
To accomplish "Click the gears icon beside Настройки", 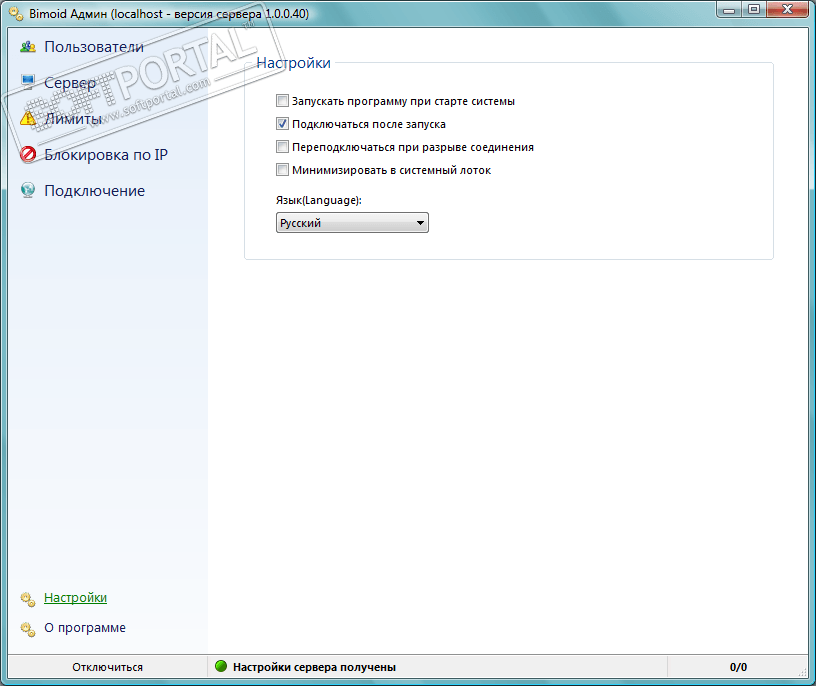I will point(28,599).
